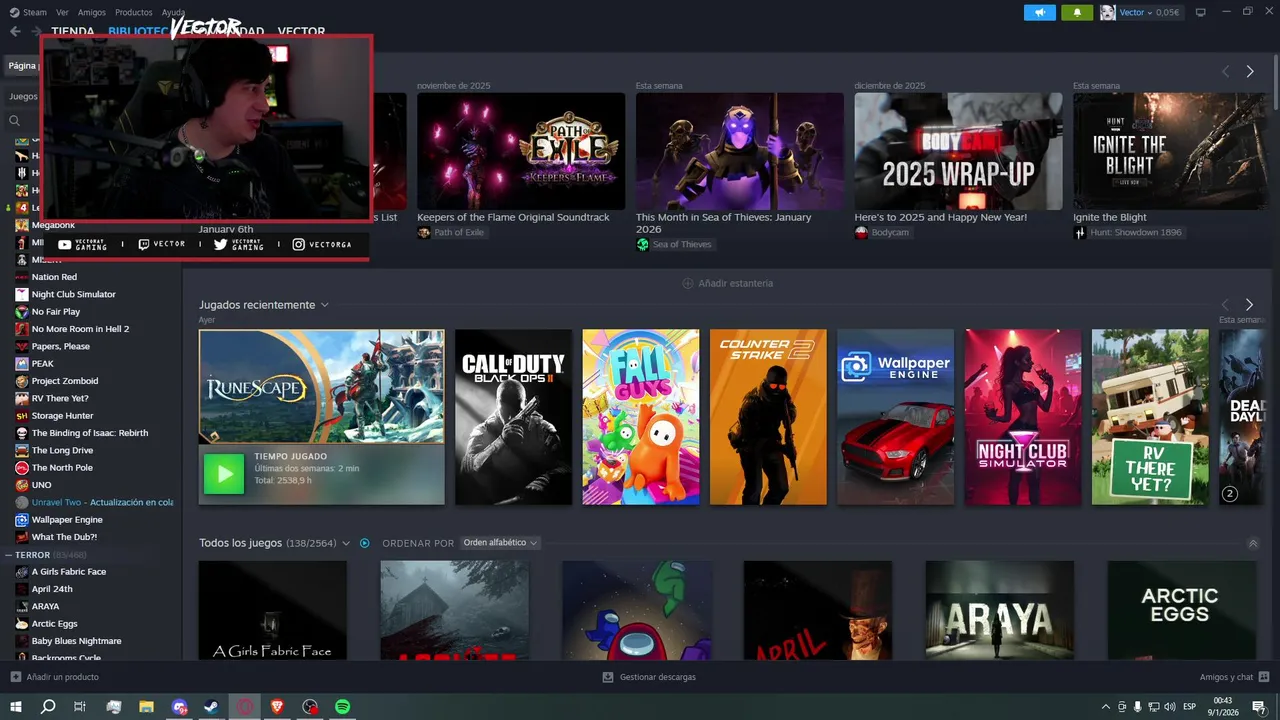Click the Hunt: Showdown 1896 small icon
Image resolution: width=1280 pixels, height=720 pixels.
coord(1080,232)
